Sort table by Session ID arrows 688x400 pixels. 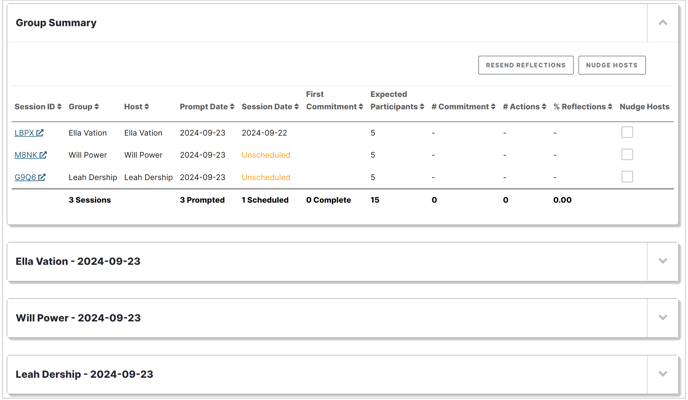(x=59, y=107)
